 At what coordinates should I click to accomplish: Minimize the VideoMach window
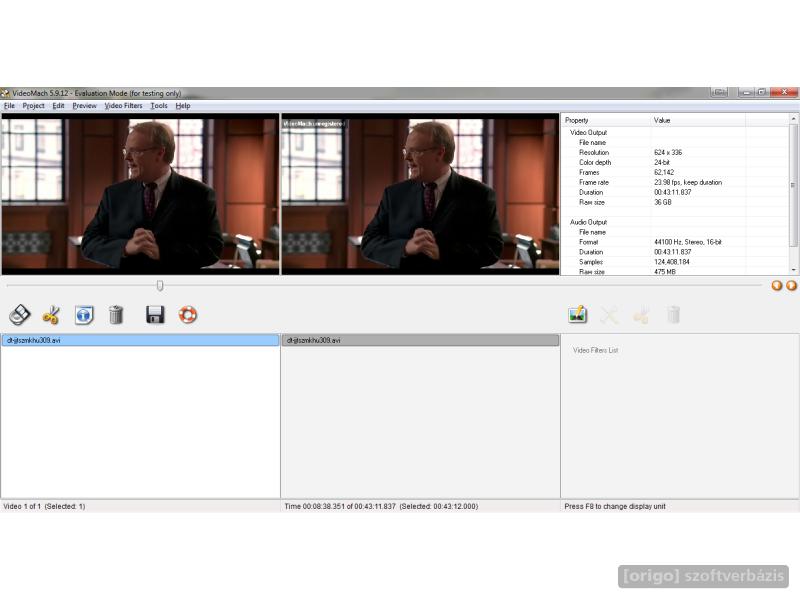click(746, 92)
